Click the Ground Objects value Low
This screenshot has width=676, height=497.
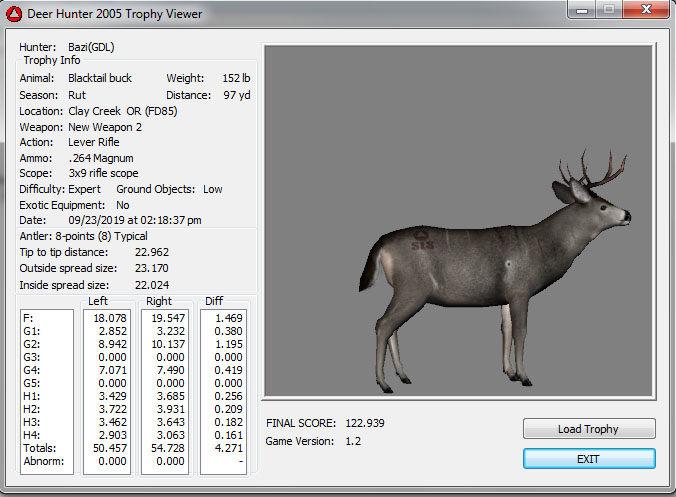[x=213, y=189]
